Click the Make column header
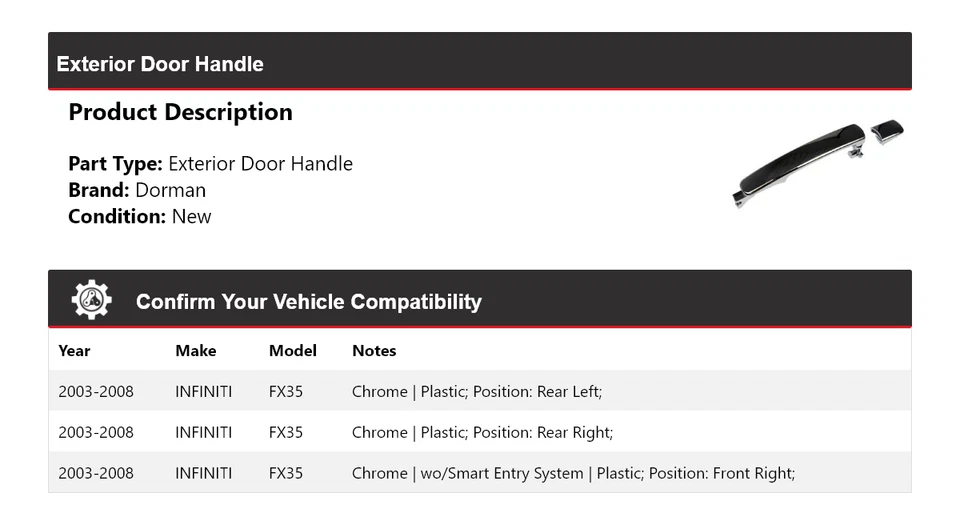 pyautogui.click(x=195, y=351)
